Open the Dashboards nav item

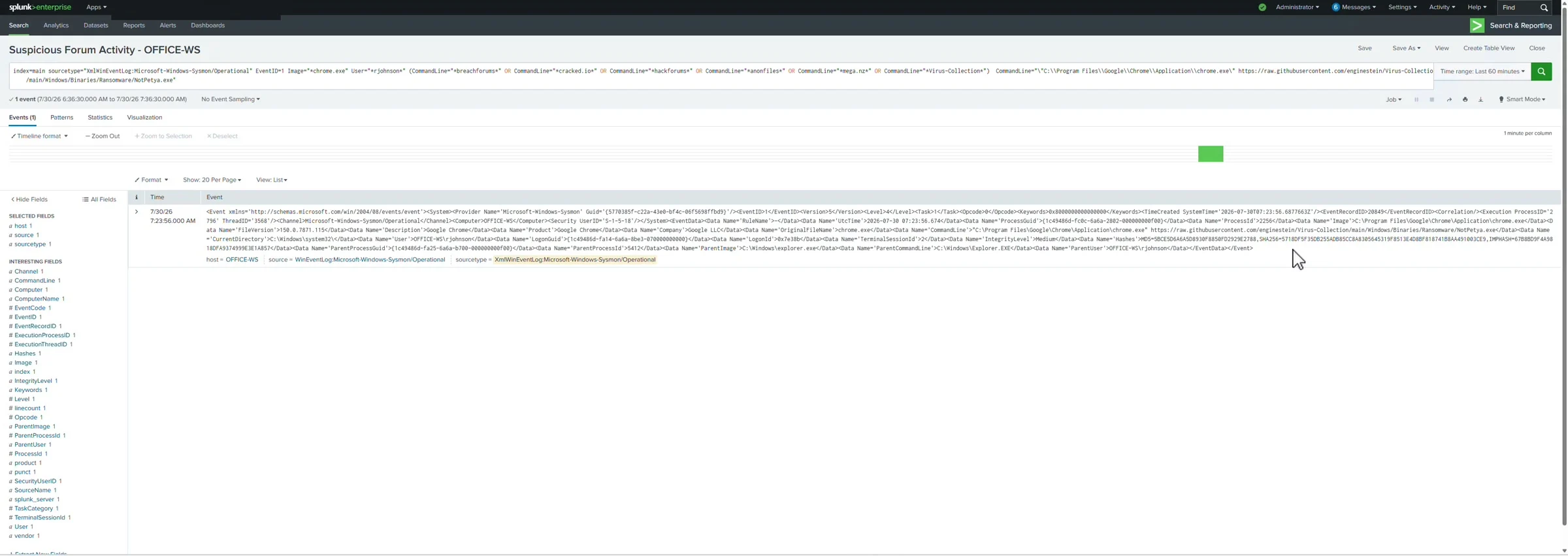[208, 25]
